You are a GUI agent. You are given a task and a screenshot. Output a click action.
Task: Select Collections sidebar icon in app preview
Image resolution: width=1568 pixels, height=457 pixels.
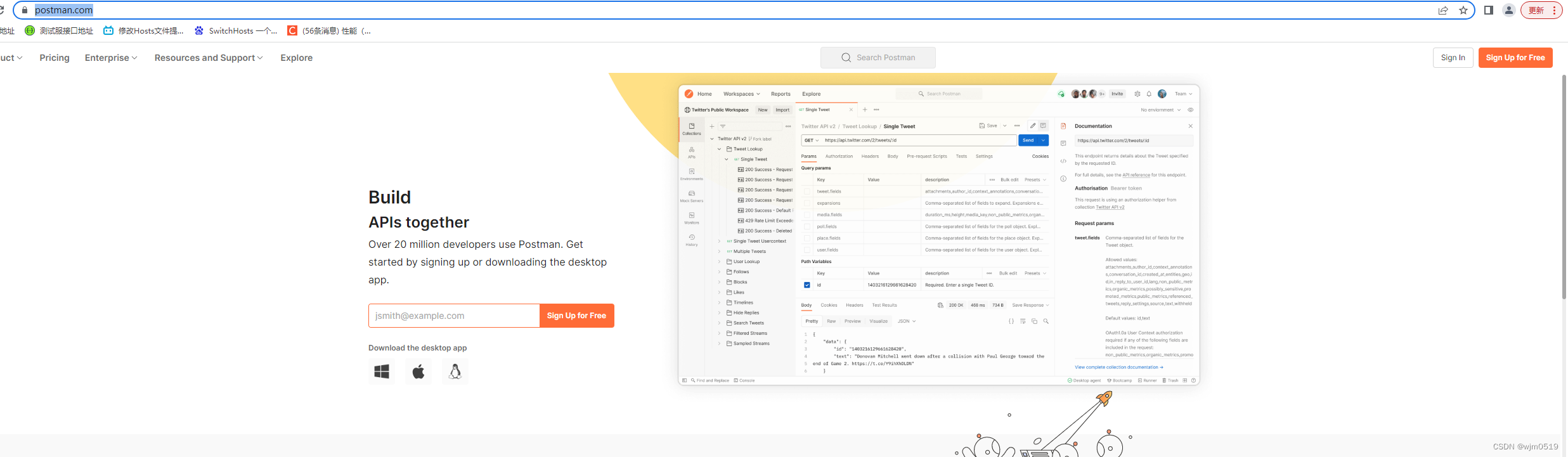692,129
